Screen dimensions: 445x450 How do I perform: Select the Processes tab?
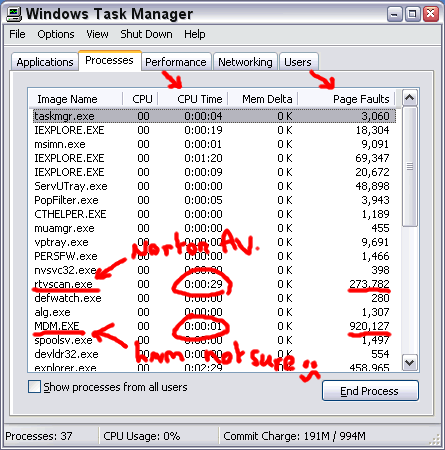[110, 60]
